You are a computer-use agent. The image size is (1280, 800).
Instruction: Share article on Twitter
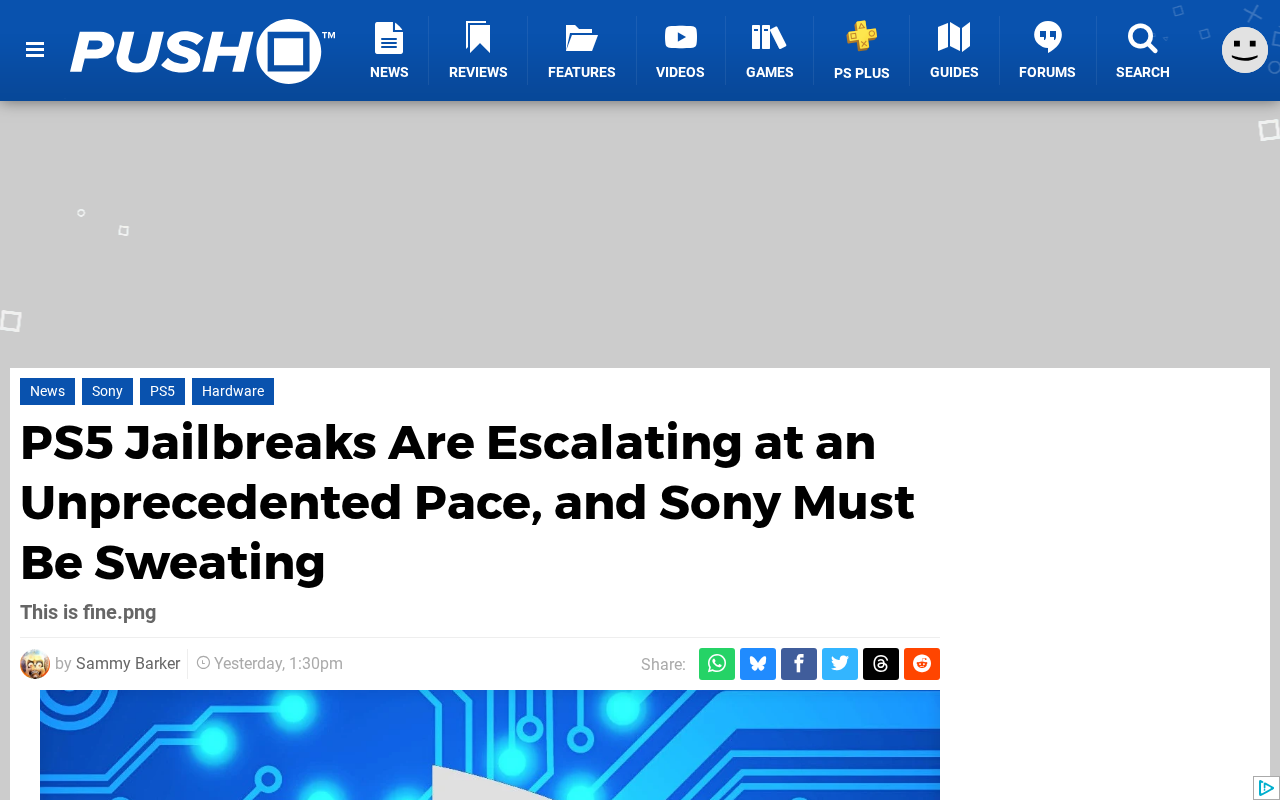tap(840, 664)
